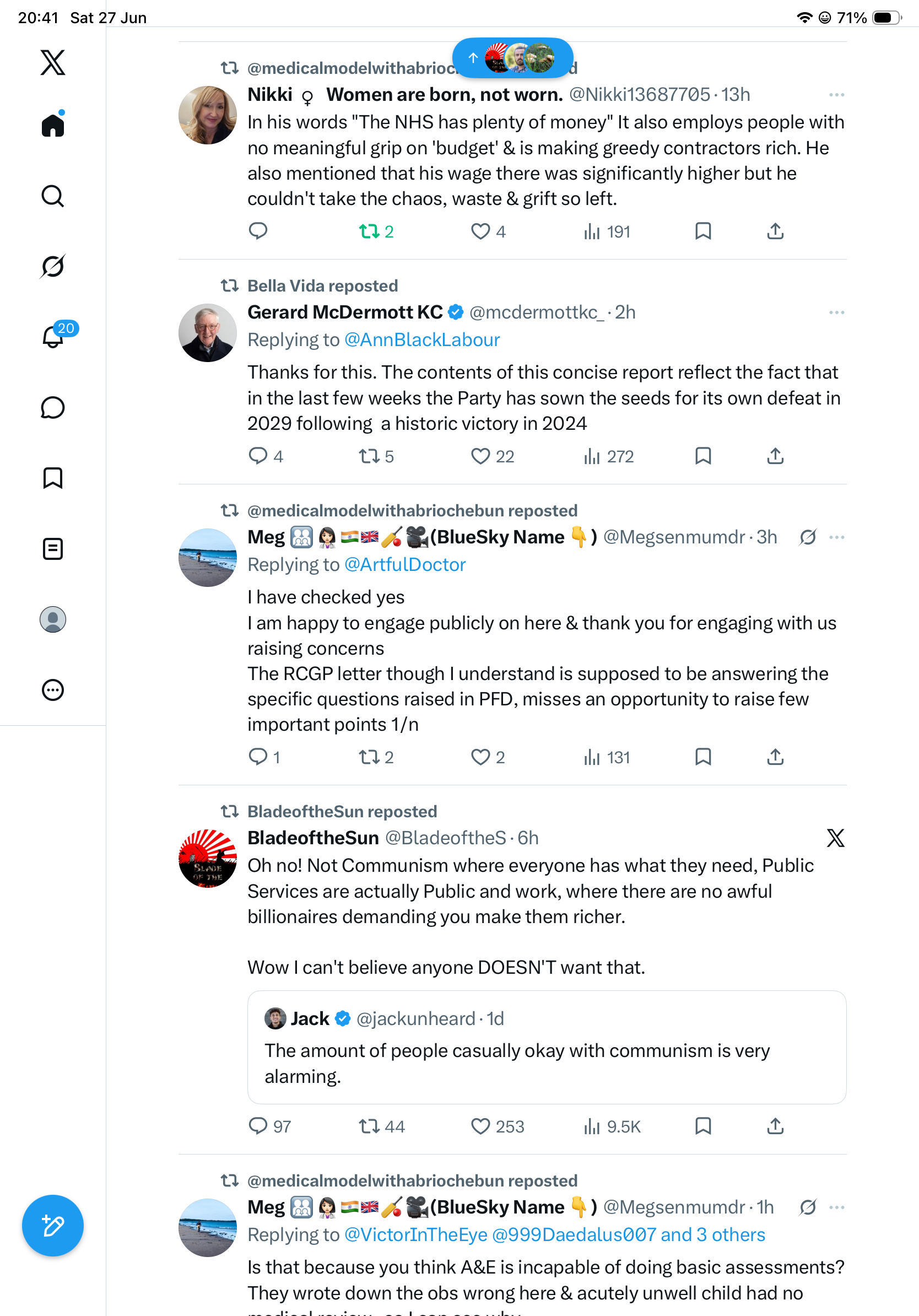Open the Grok icon in the sidebar
The image size is (919, 1316).
click(x=53, y=266)
